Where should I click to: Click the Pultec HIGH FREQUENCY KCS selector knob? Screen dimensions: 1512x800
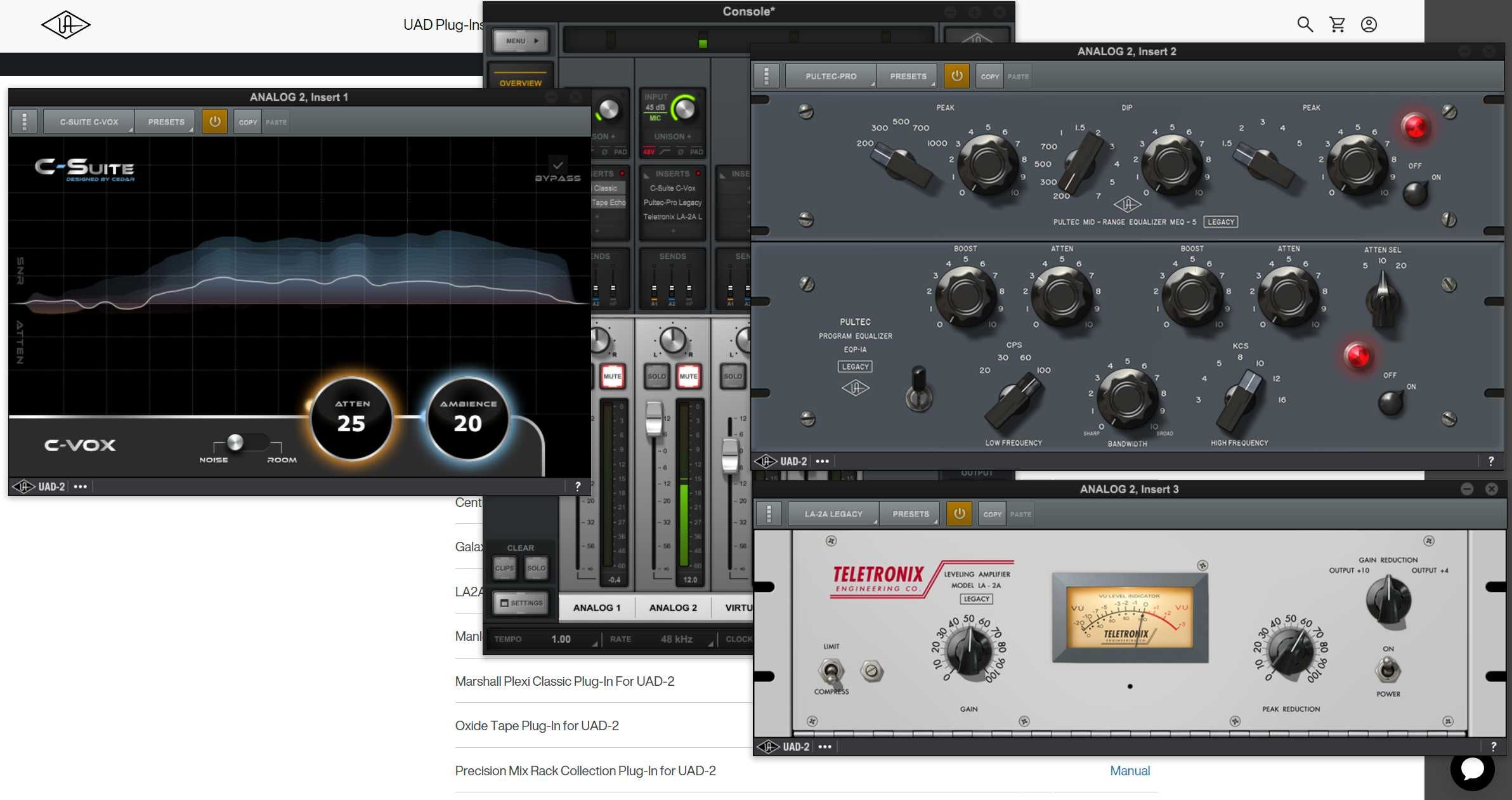coord(1239,401)
